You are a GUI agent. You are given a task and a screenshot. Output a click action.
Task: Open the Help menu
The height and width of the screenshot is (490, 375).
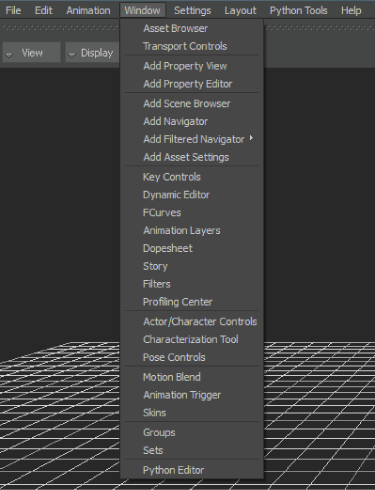coord(351,10)
